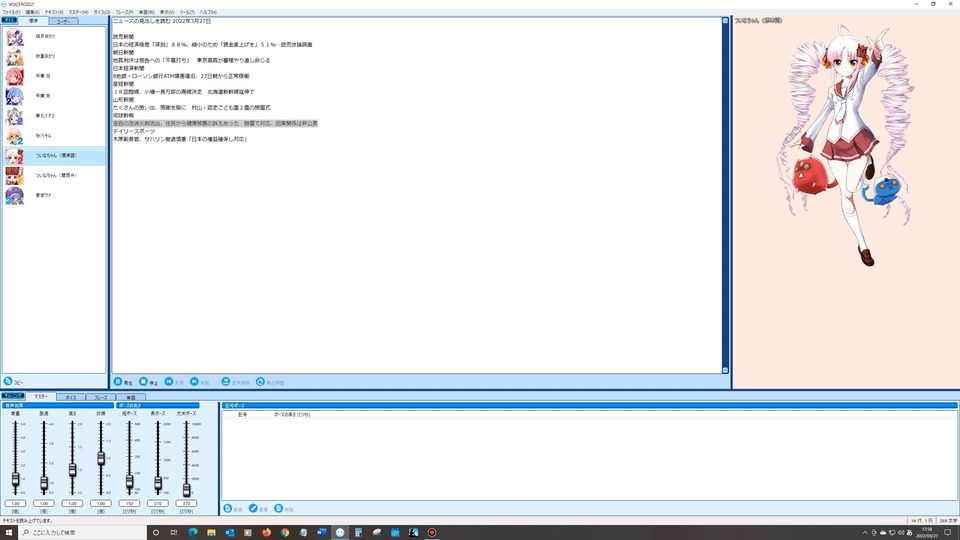Switch to the 標準 voice list tab
Screen dimensions: 960x540
(33, 21)
